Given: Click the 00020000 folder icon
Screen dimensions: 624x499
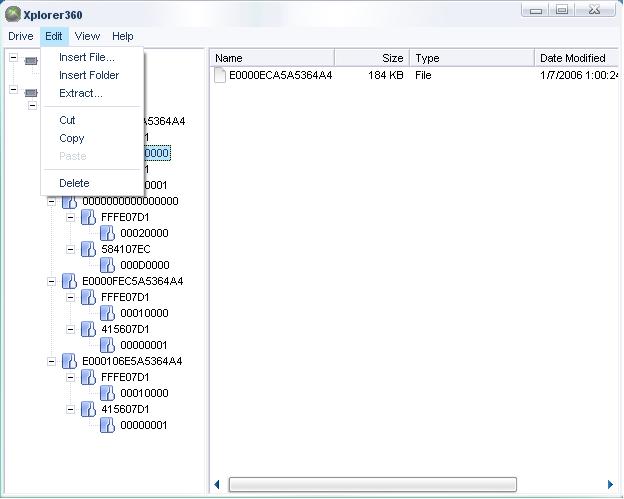Looking at the screenshot, I should pos(107,233).
